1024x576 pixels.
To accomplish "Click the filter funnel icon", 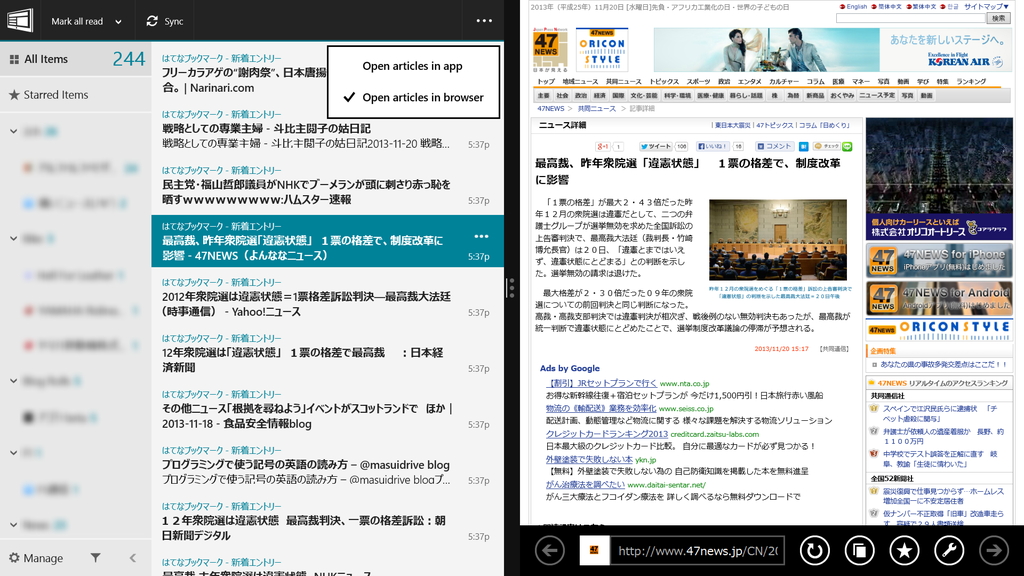I will (x=95, y=558).
